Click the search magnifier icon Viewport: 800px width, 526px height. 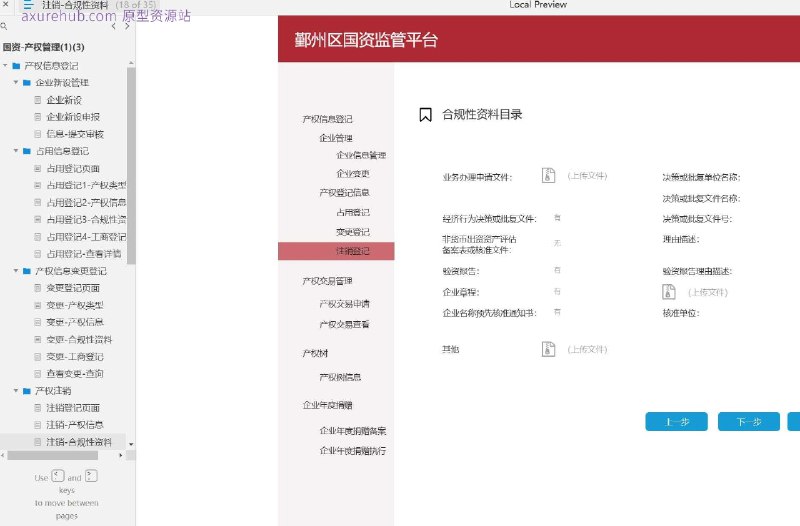pyautogui.click(x=4, y=26)
